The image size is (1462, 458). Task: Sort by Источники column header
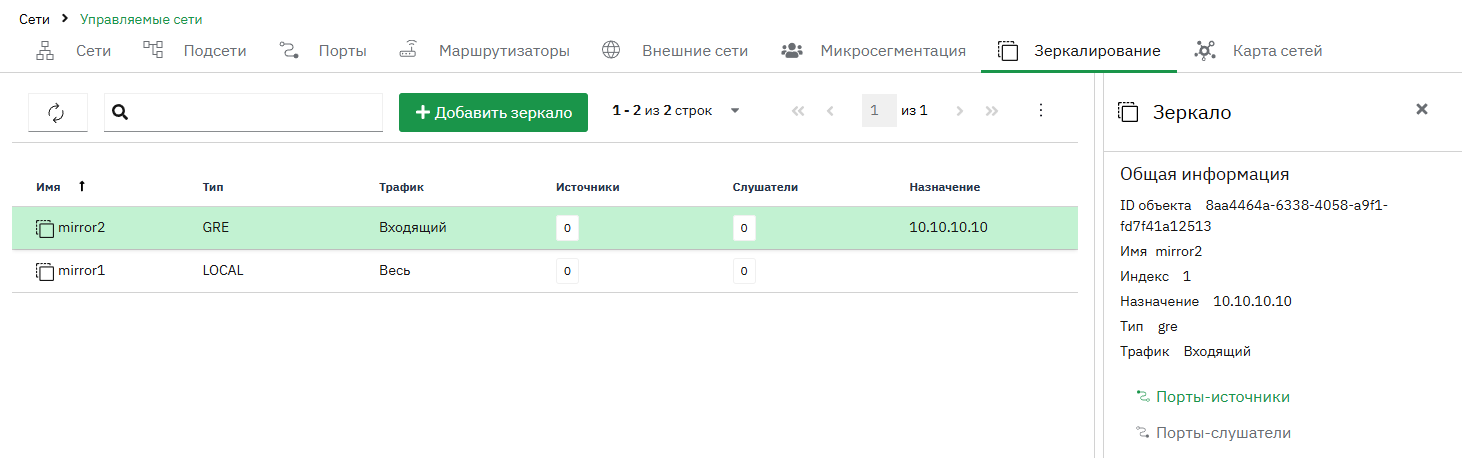pyautogui.click(x=588, y=187)
